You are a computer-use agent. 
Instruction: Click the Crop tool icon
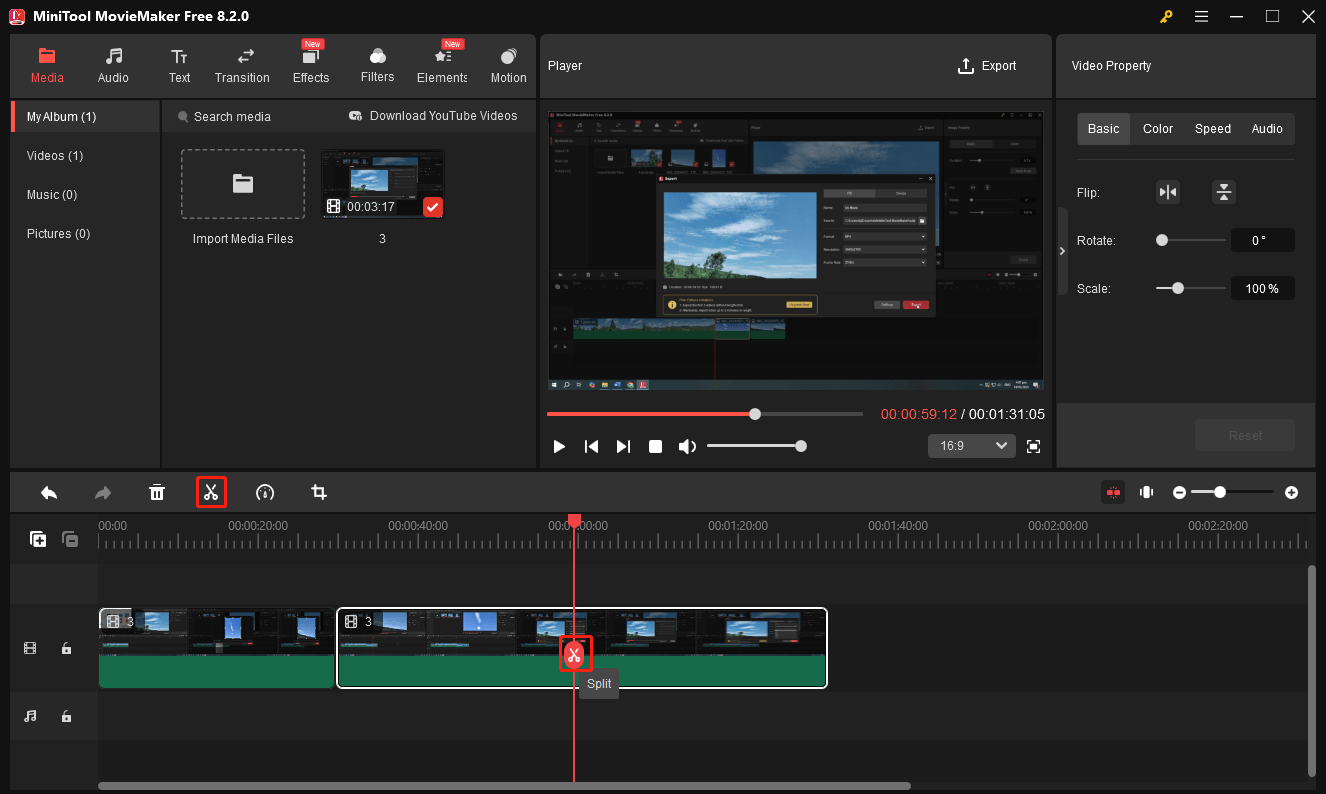pyautogui.click(x=319, y=492)
